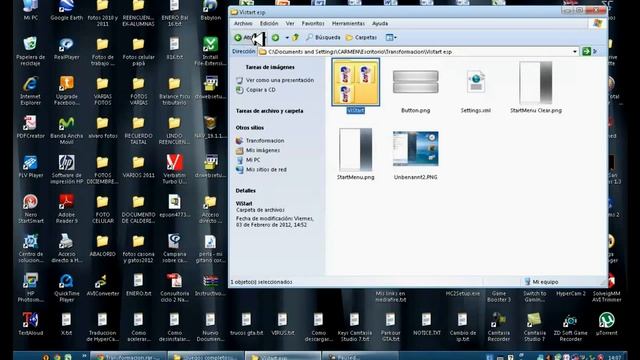Collapse Tareas de imágenes section

coord(270,67)
